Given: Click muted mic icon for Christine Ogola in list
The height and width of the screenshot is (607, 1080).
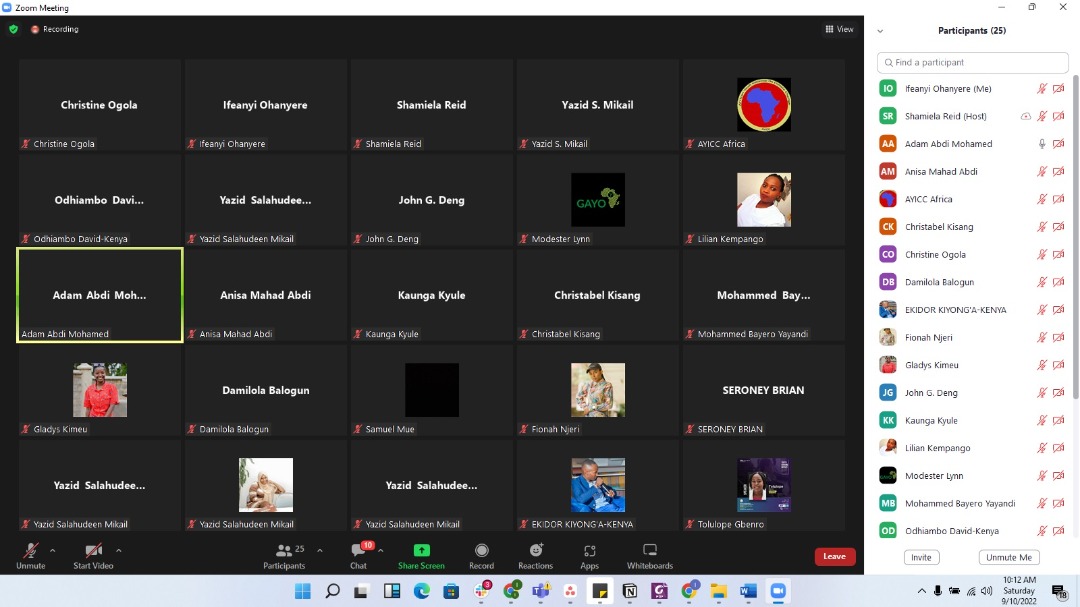Looking at the screenshot, I should point(1041,254).
